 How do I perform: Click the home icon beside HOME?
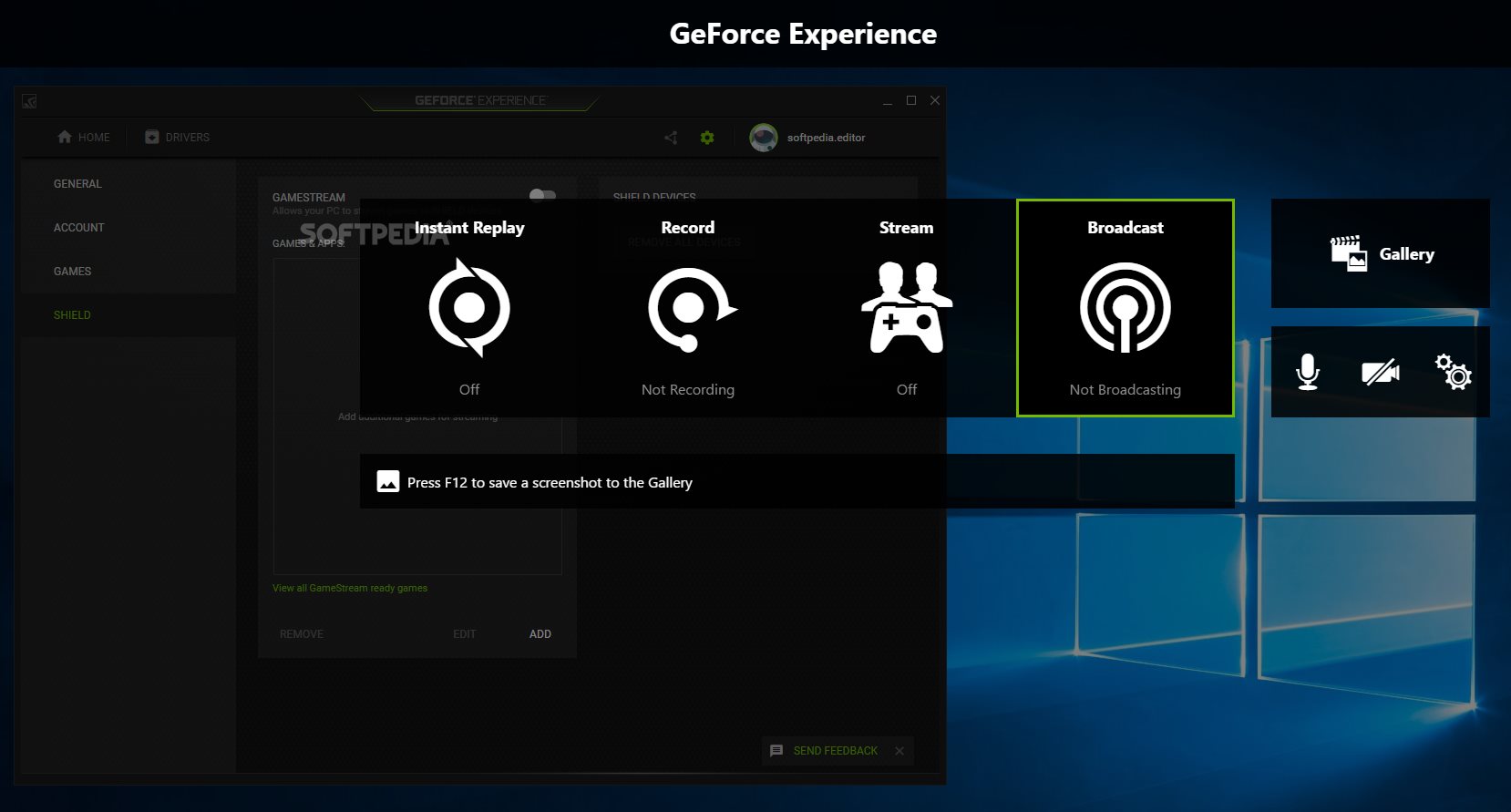click(x=65, y=137)
